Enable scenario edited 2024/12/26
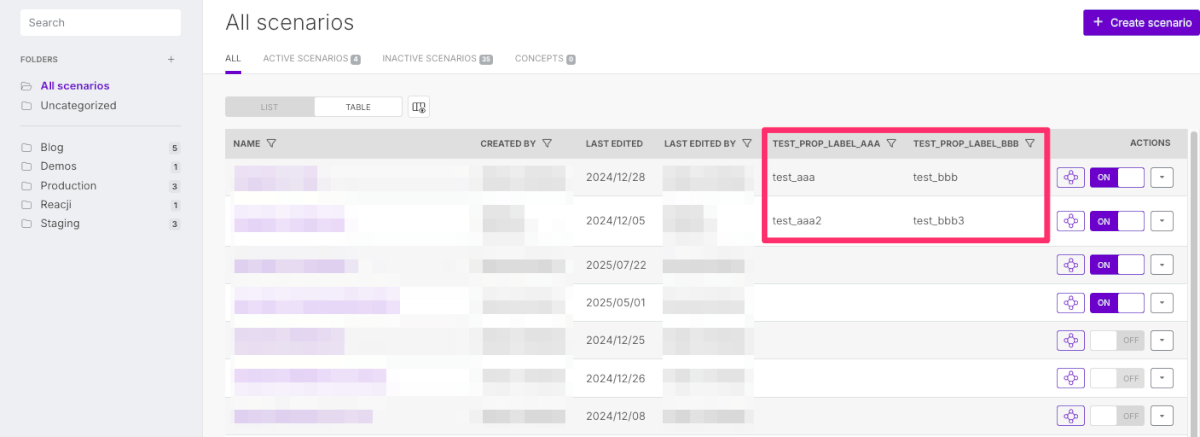Image resolution: width=1200 pixels, height=437 pixels. pyautogui.click(x=1117, y=378)
